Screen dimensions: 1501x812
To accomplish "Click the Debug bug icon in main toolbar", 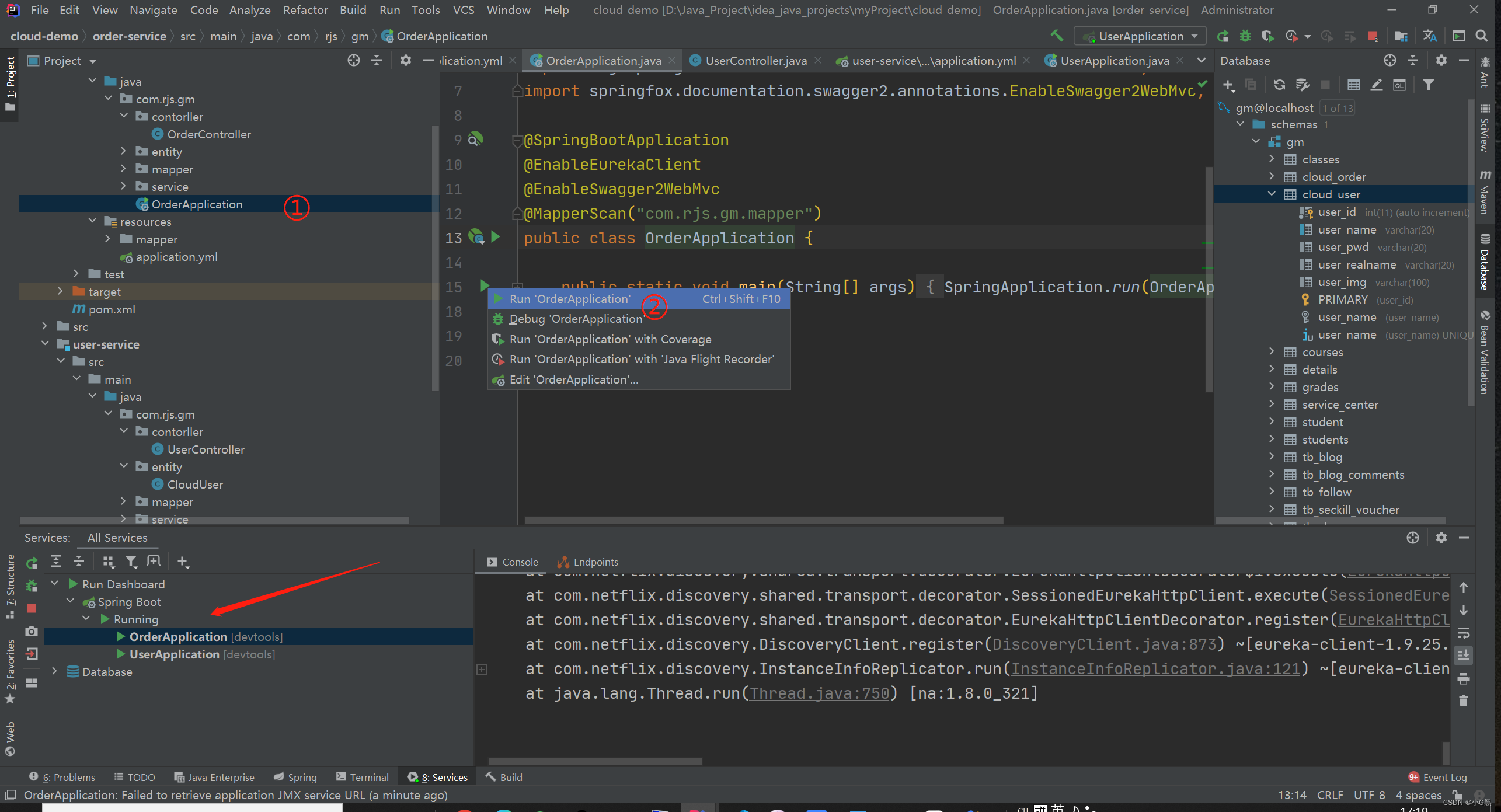I will coord(1245,36).
